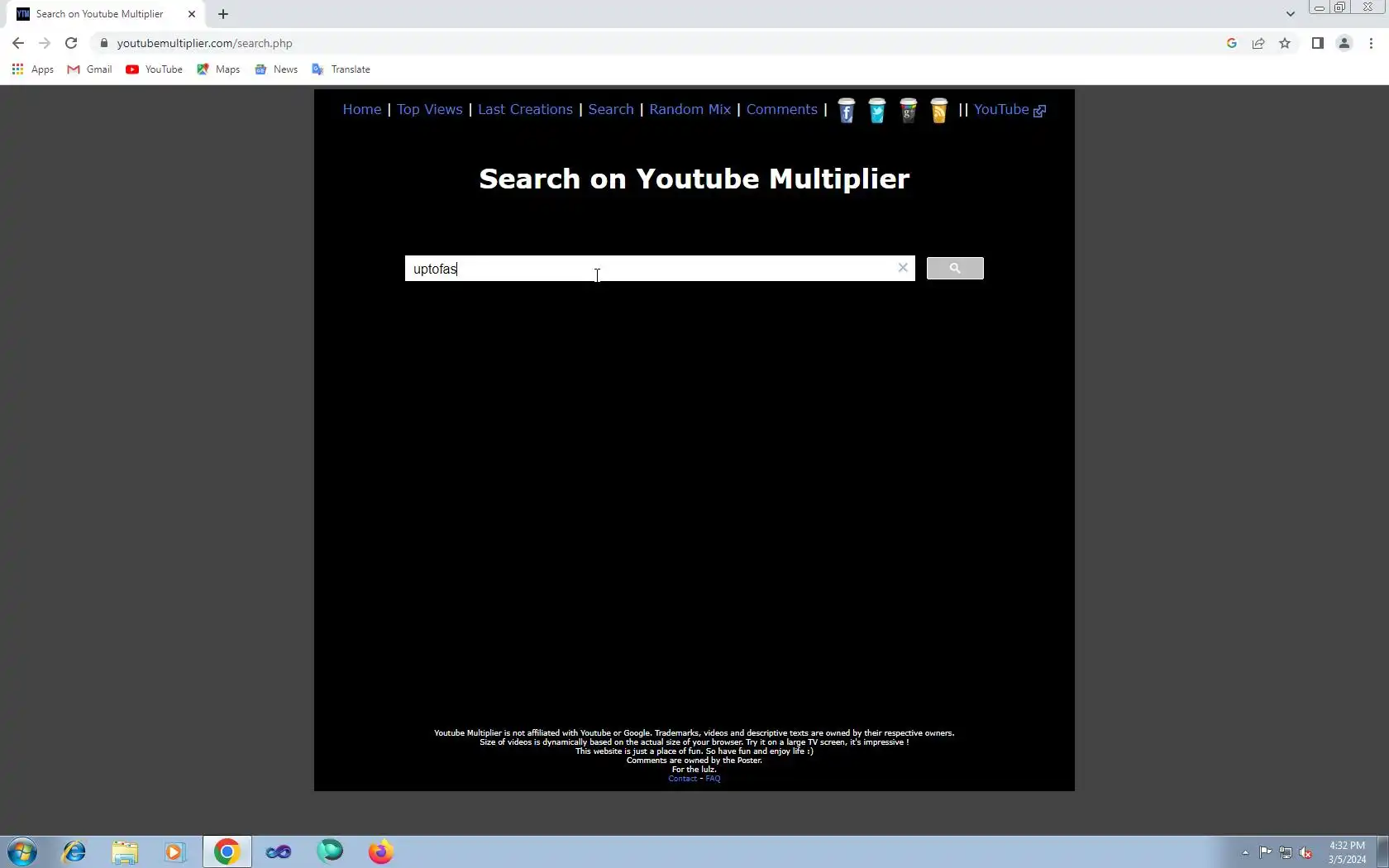Toggle the browser side panel
This screenshot has width=1389, height=868.
click(1318, 43)
